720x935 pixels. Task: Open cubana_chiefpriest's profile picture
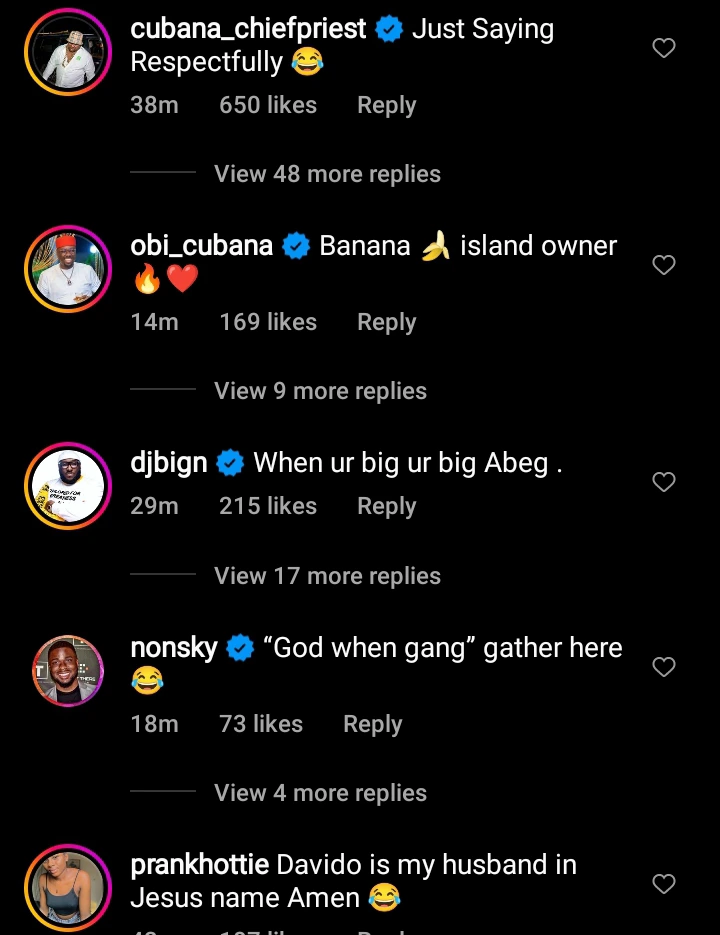(x=68, y=52)
